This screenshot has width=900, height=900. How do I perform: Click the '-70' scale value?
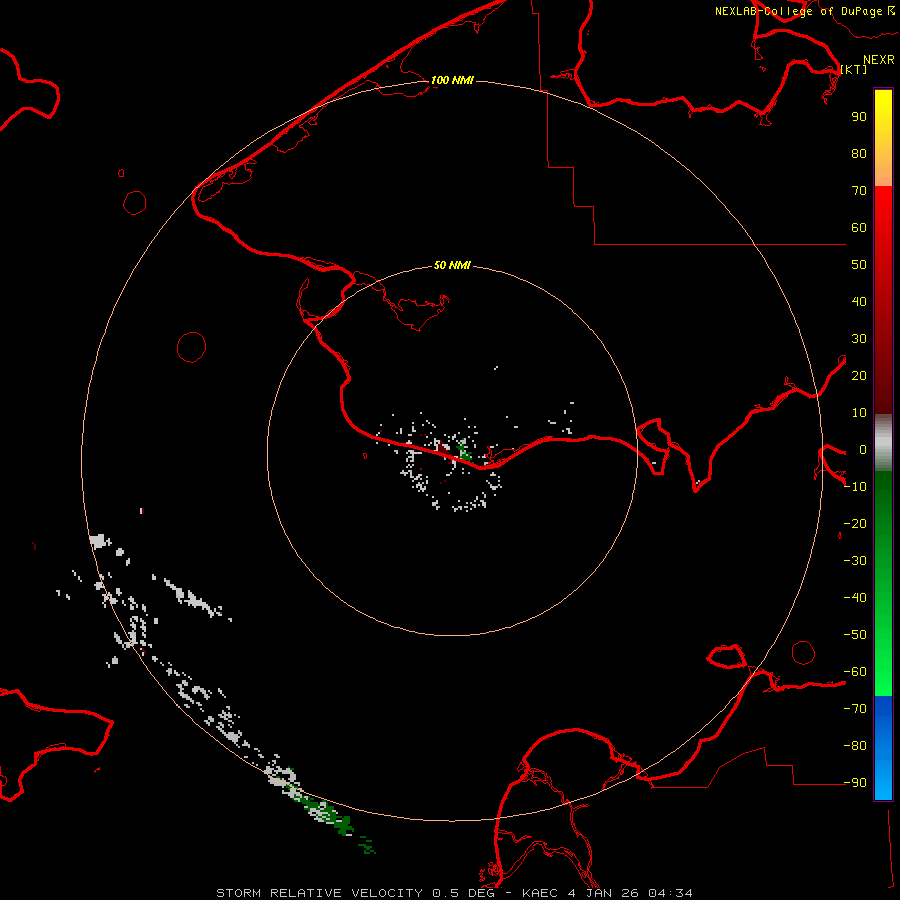point(855,709)
